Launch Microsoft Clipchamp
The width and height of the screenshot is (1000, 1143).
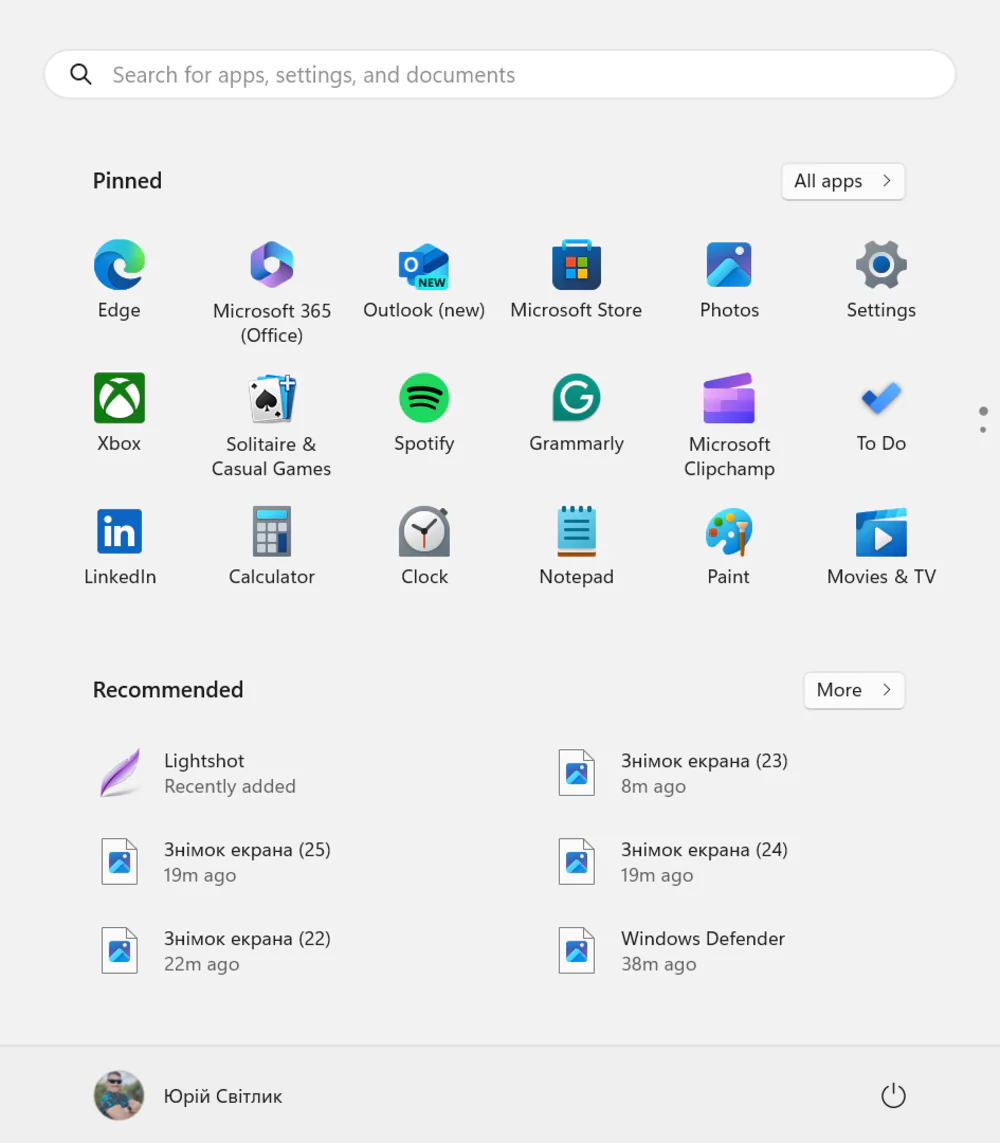729,426
